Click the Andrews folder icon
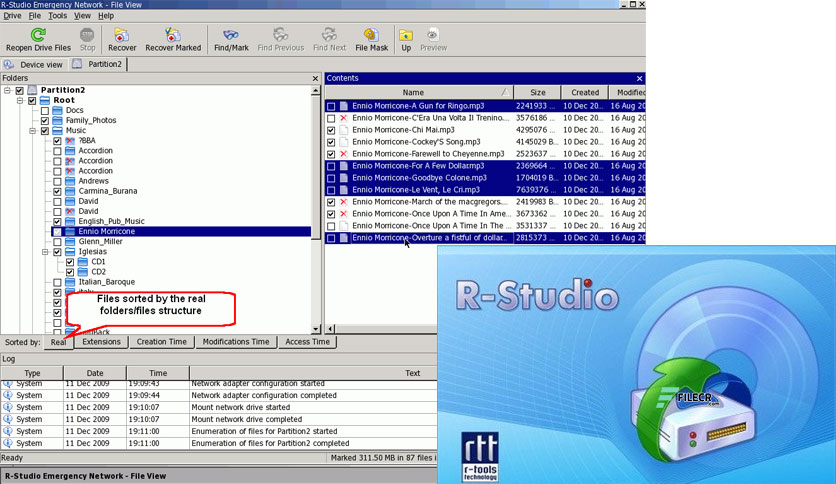836x484 pixels. 70,181
